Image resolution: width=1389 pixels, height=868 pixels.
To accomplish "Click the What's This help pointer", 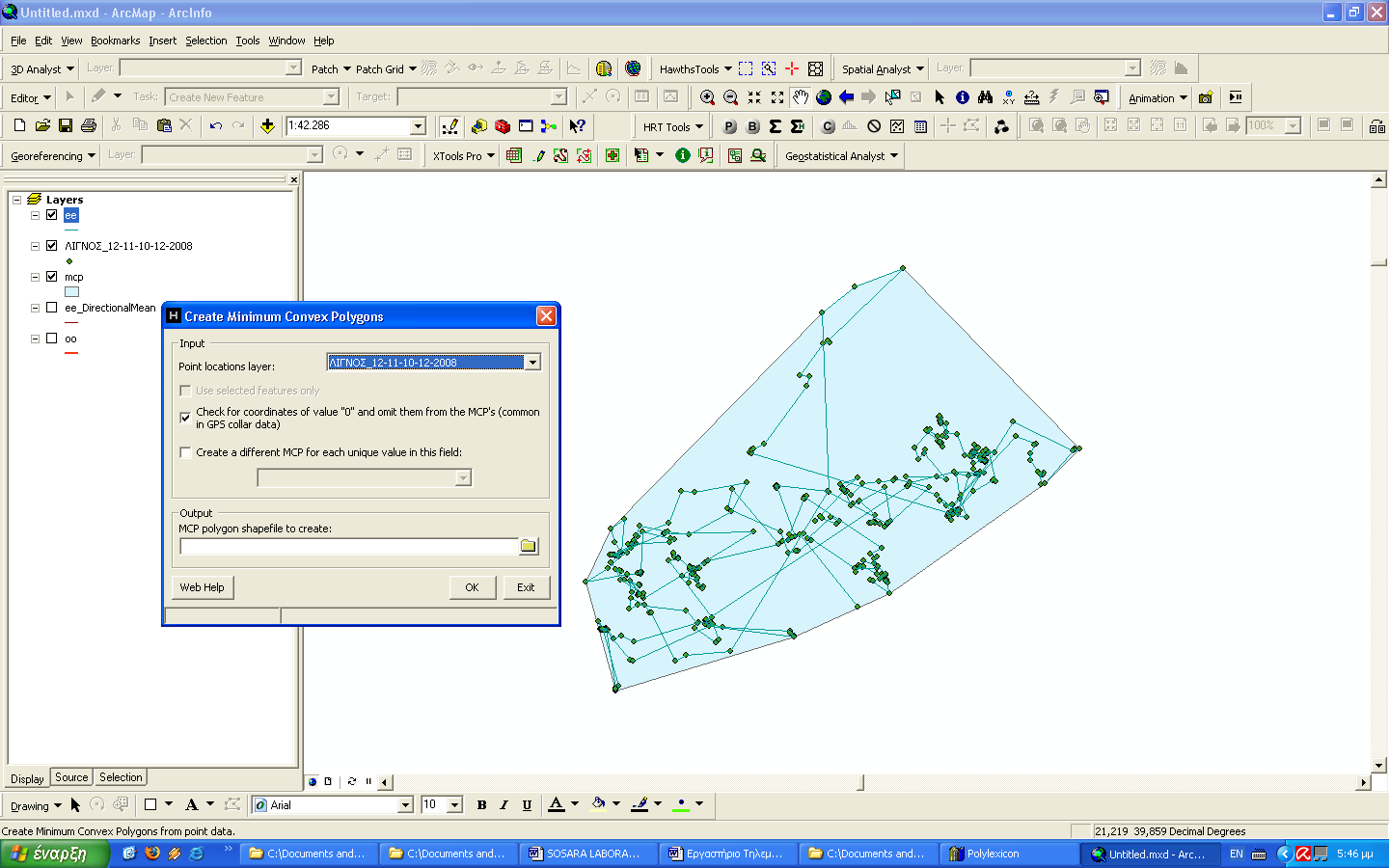I will pos(577,126).
